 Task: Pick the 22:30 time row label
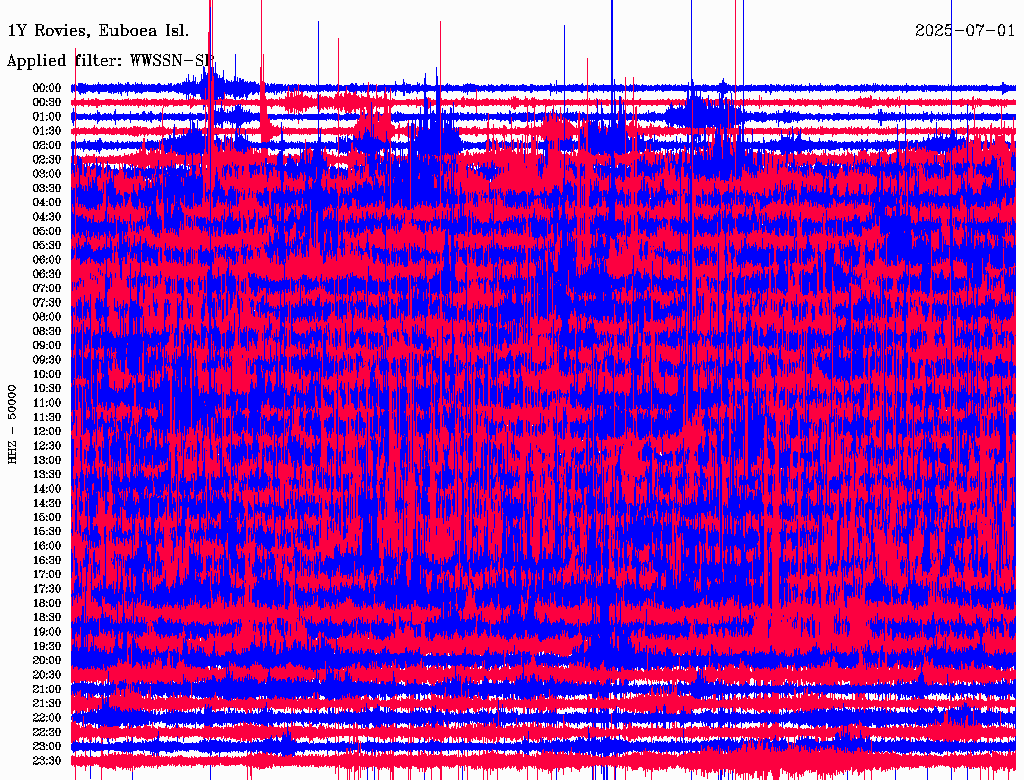[48, 732]
